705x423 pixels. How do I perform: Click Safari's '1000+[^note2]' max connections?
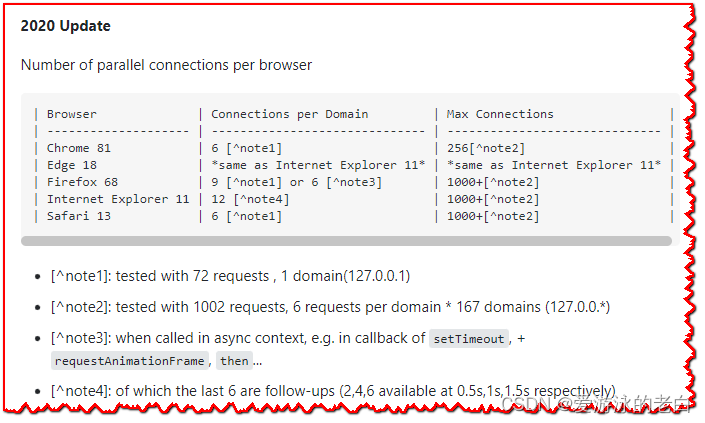tap(493, 216)
